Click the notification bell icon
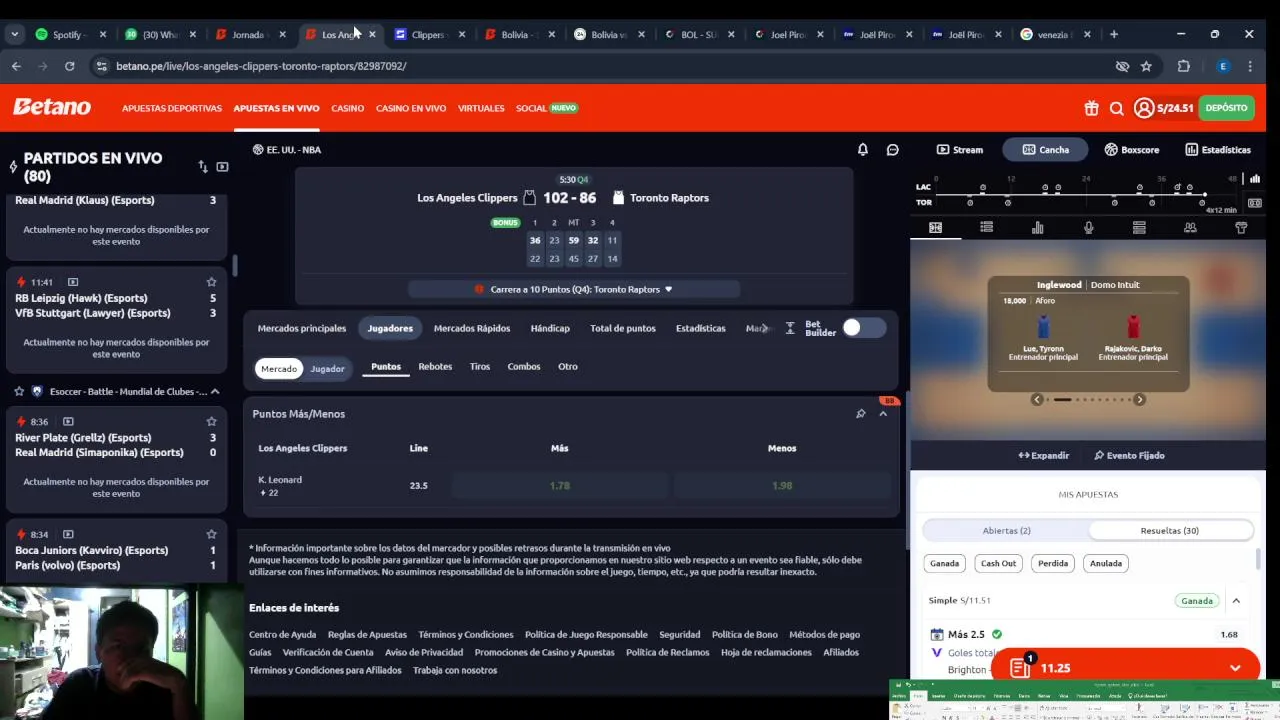This screenshot has height=720, width=1280. [x=863, y=150]
